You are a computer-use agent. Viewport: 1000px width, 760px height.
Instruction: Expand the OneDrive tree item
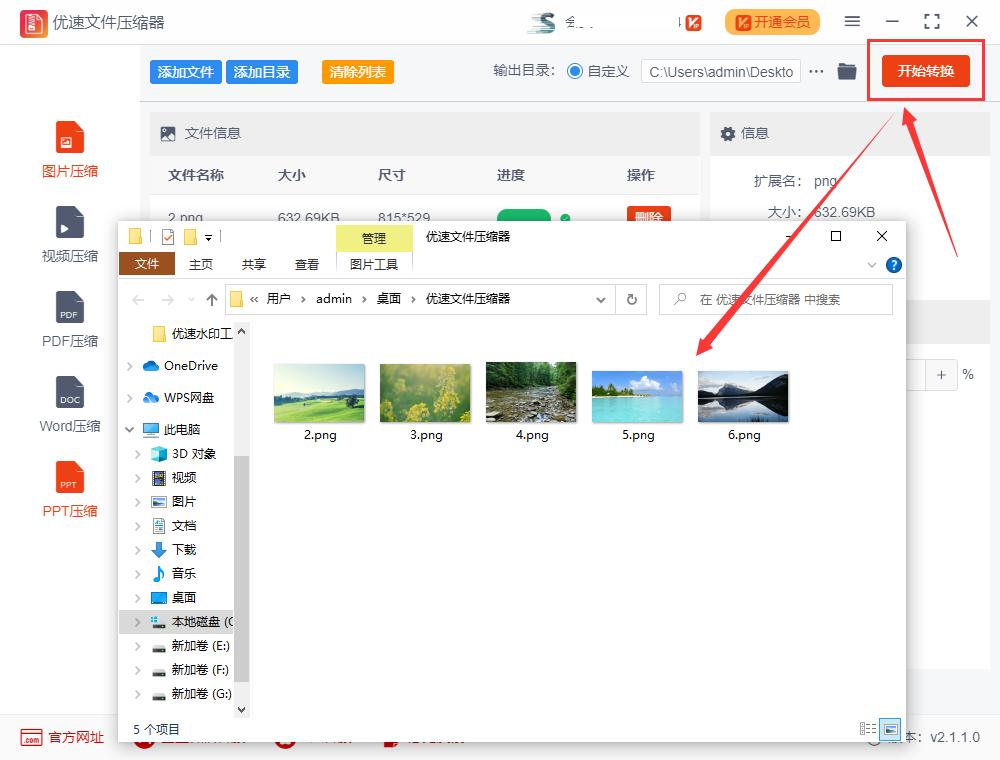point(129,365)
